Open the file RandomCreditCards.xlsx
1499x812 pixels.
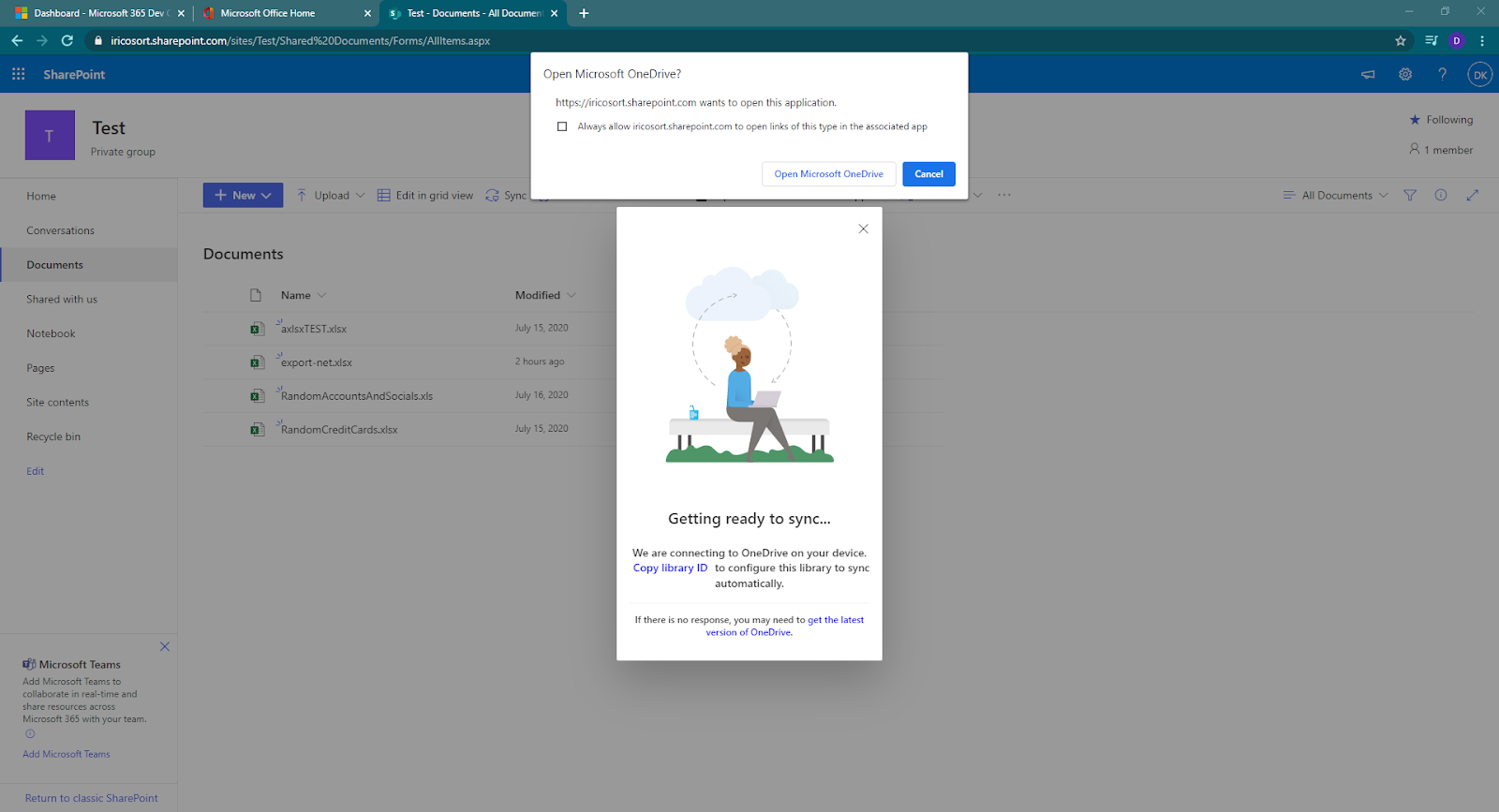(x=339, y=430)
